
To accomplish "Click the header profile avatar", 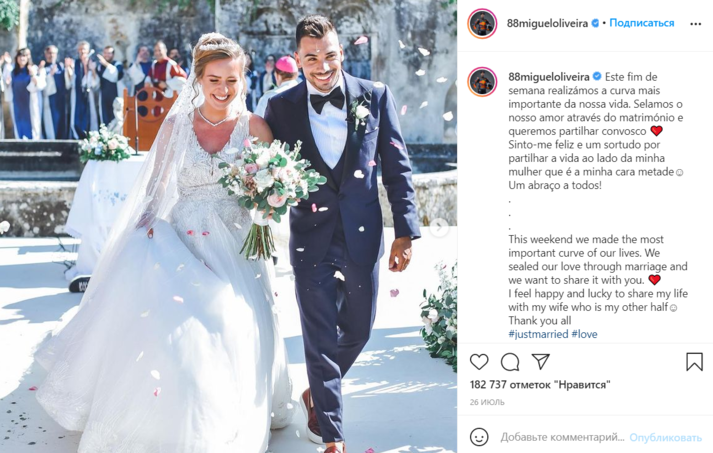I will tap(482, 24).
